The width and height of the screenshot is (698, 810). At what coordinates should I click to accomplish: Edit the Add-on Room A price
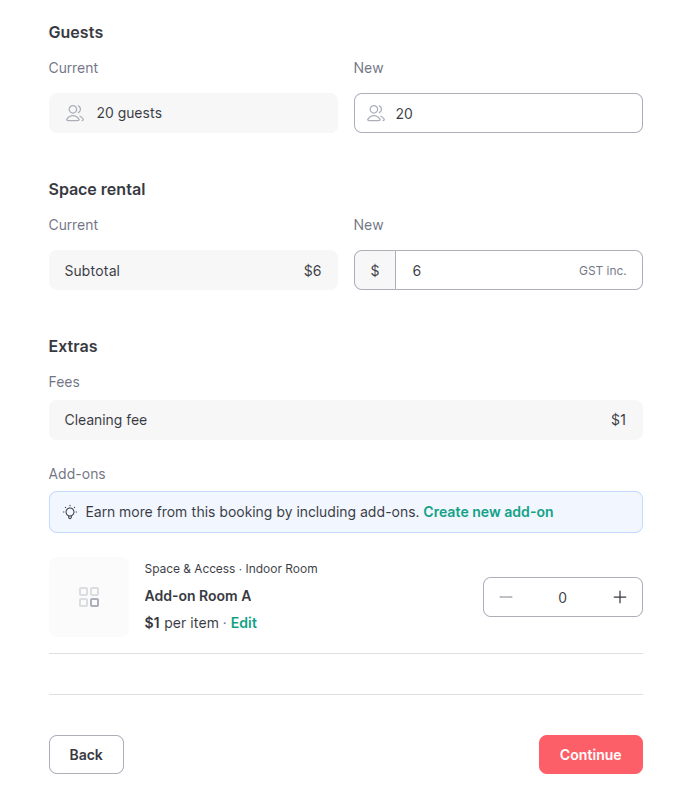(x=244, y=623)
